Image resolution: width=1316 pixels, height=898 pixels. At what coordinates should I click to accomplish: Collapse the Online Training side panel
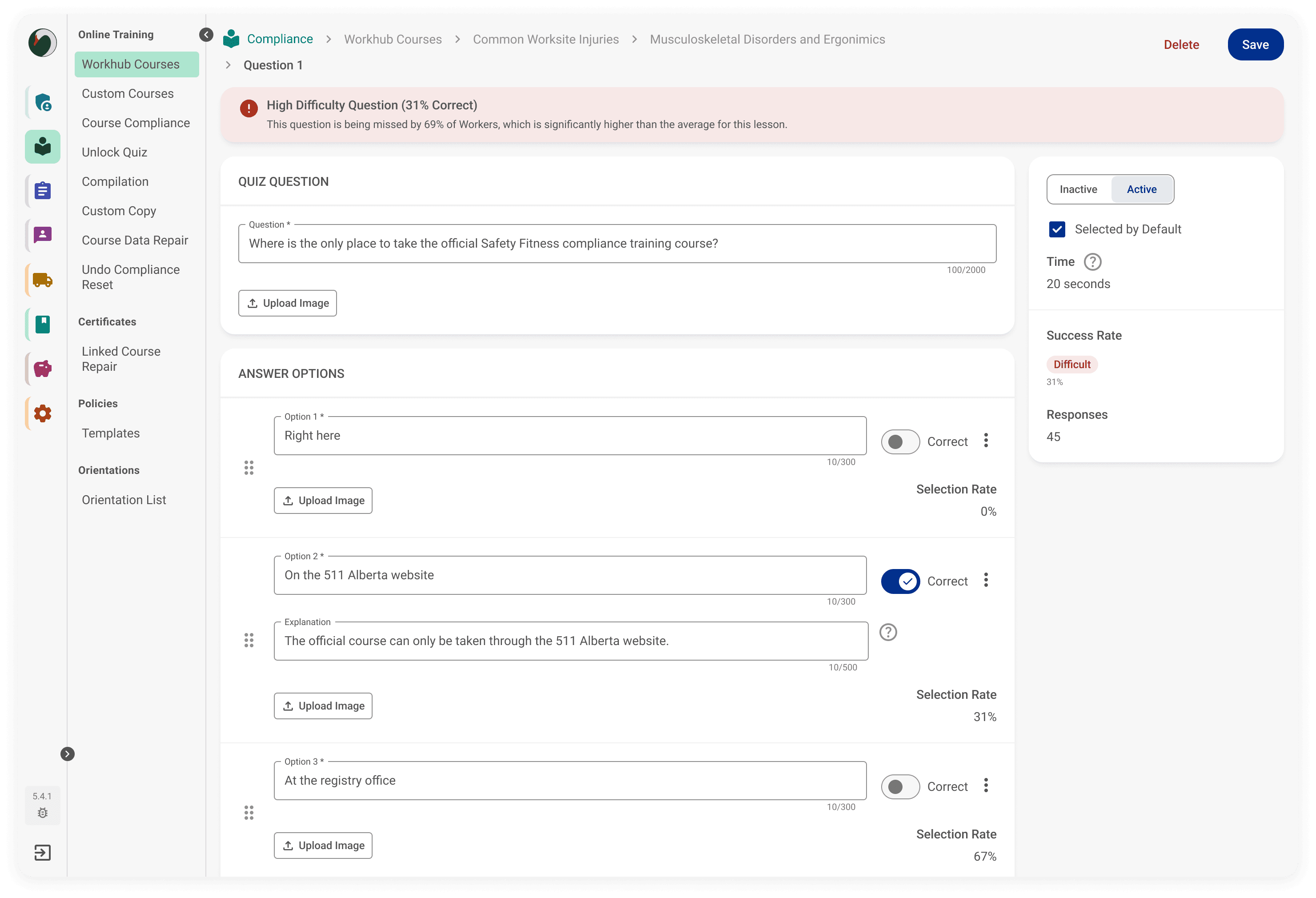tap(206, 35)
